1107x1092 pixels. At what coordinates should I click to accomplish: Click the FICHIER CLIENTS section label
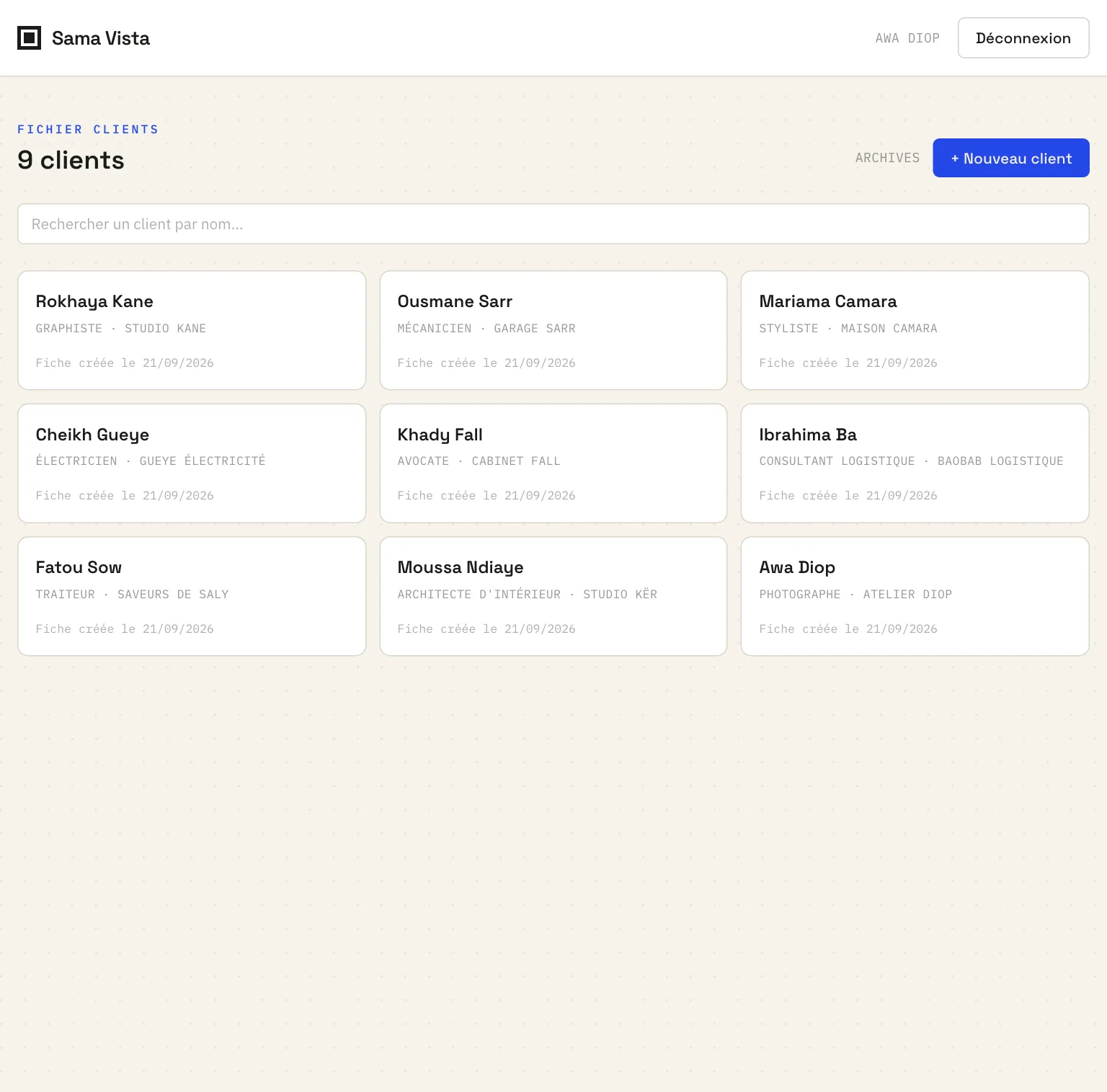tap(88, 130)
